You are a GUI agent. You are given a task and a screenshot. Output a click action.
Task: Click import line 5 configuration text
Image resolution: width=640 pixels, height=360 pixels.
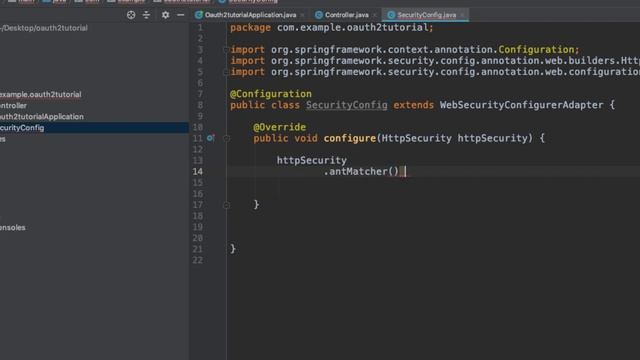click(x=604, y=72)
